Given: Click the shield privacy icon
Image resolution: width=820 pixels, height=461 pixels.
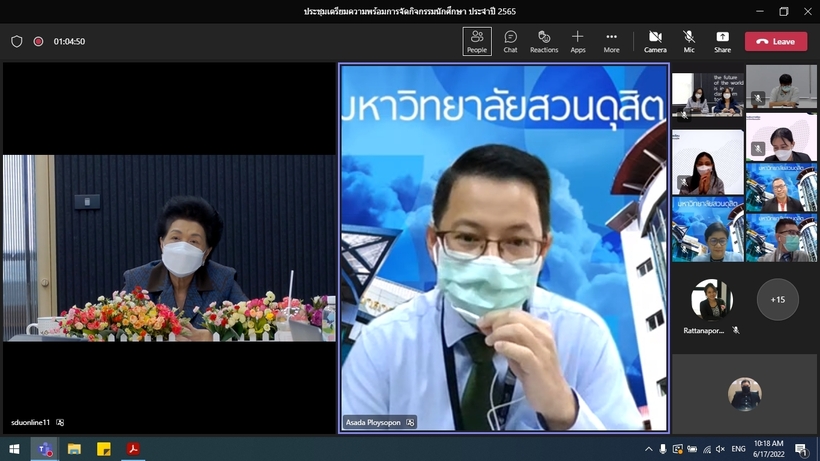Looking at the screenshot, I should coord(17,41).
